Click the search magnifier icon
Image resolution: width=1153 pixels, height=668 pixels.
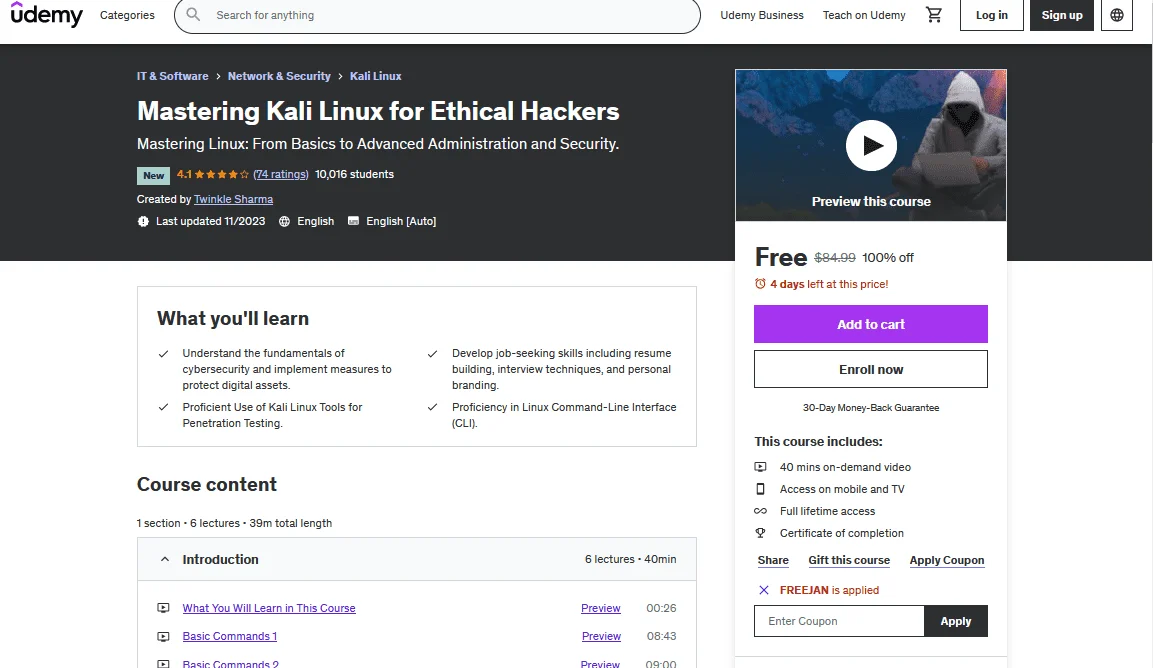pyautogui.click(x=193, y=15)
